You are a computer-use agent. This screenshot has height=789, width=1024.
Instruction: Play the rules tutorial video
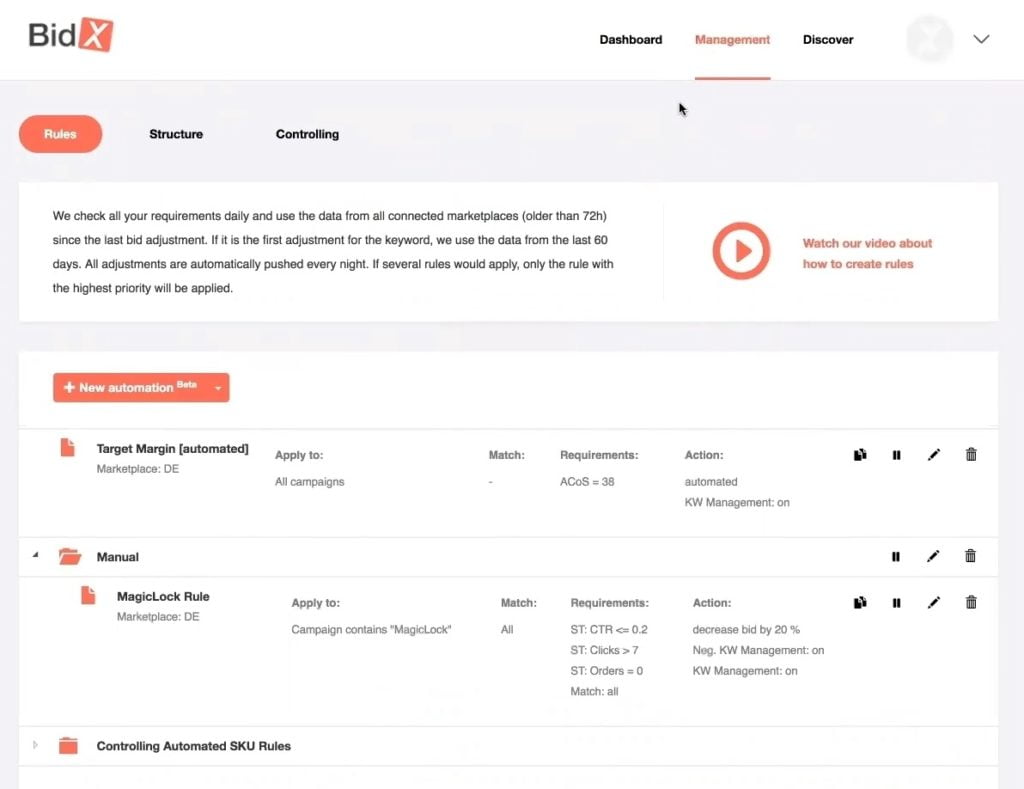(x=741, y=251)
